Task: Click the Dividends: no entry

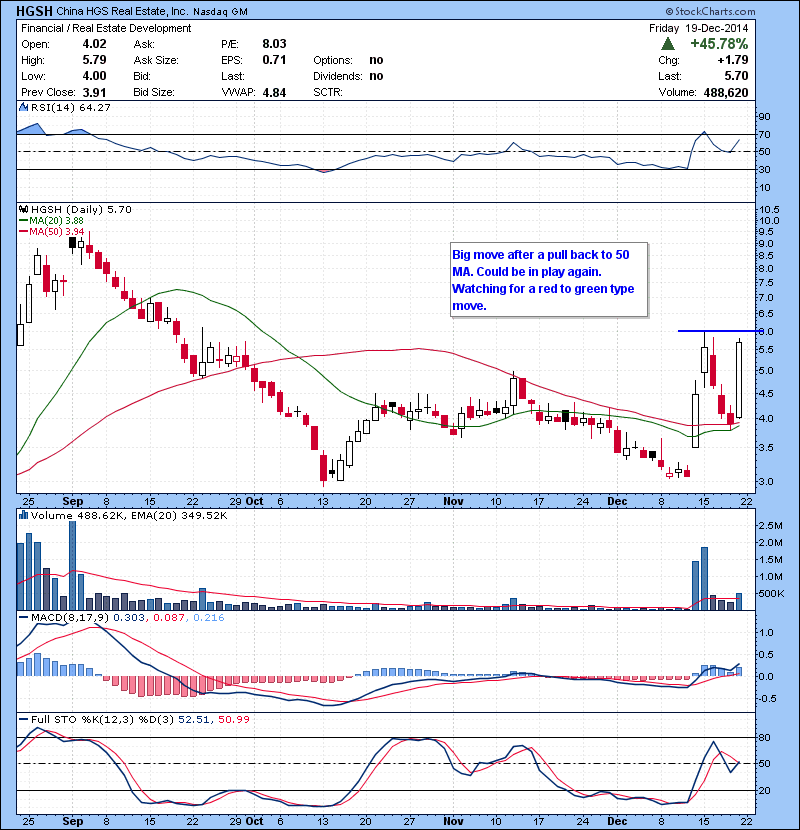Action: pyautogui.click(x=348, y=76)
